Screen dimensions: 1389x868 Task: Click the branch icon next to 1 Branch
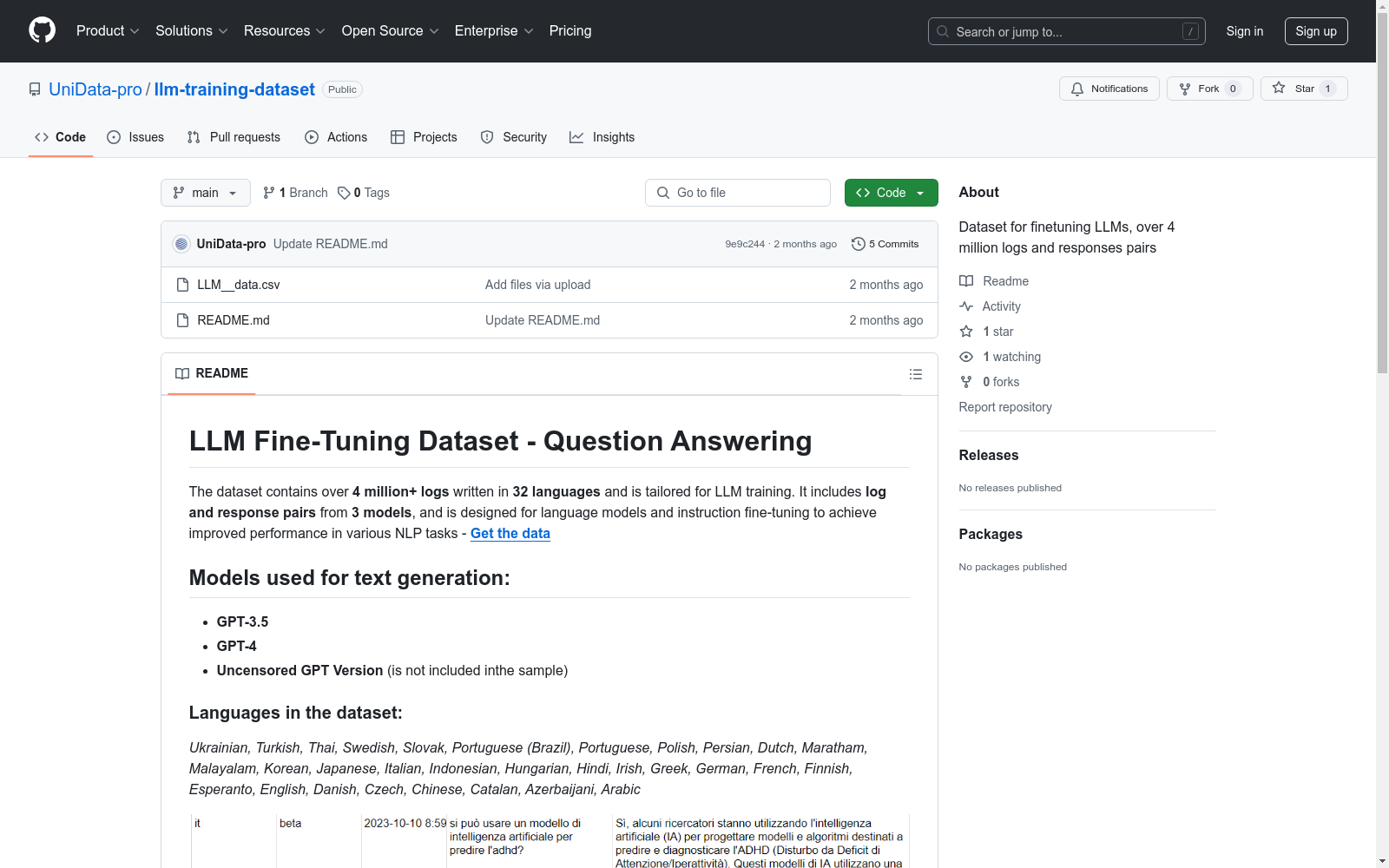coord(269,193)
